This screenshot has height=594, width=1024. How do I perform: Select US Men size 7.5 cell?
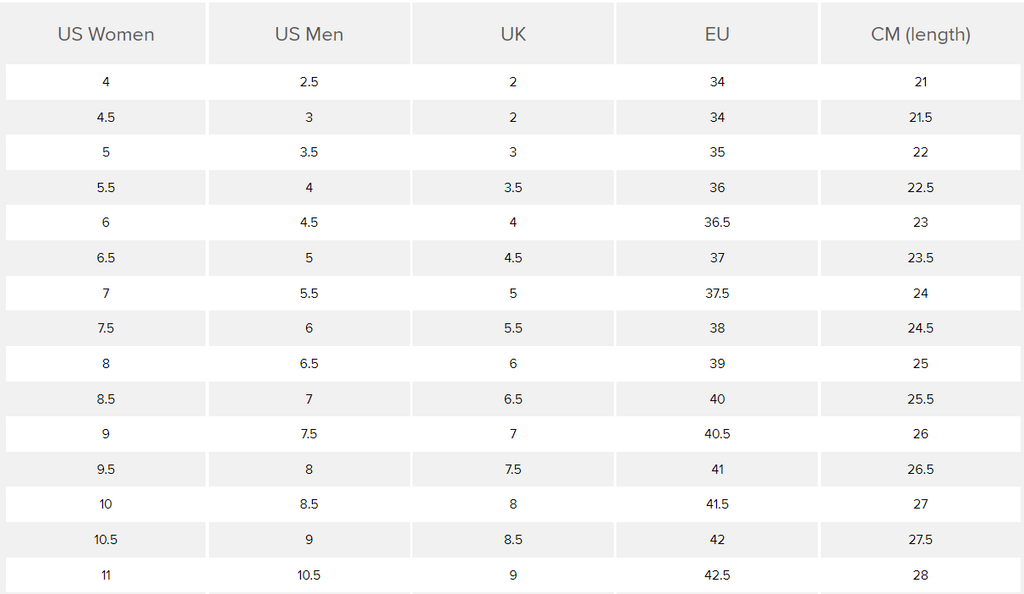(x=309, y=434)
